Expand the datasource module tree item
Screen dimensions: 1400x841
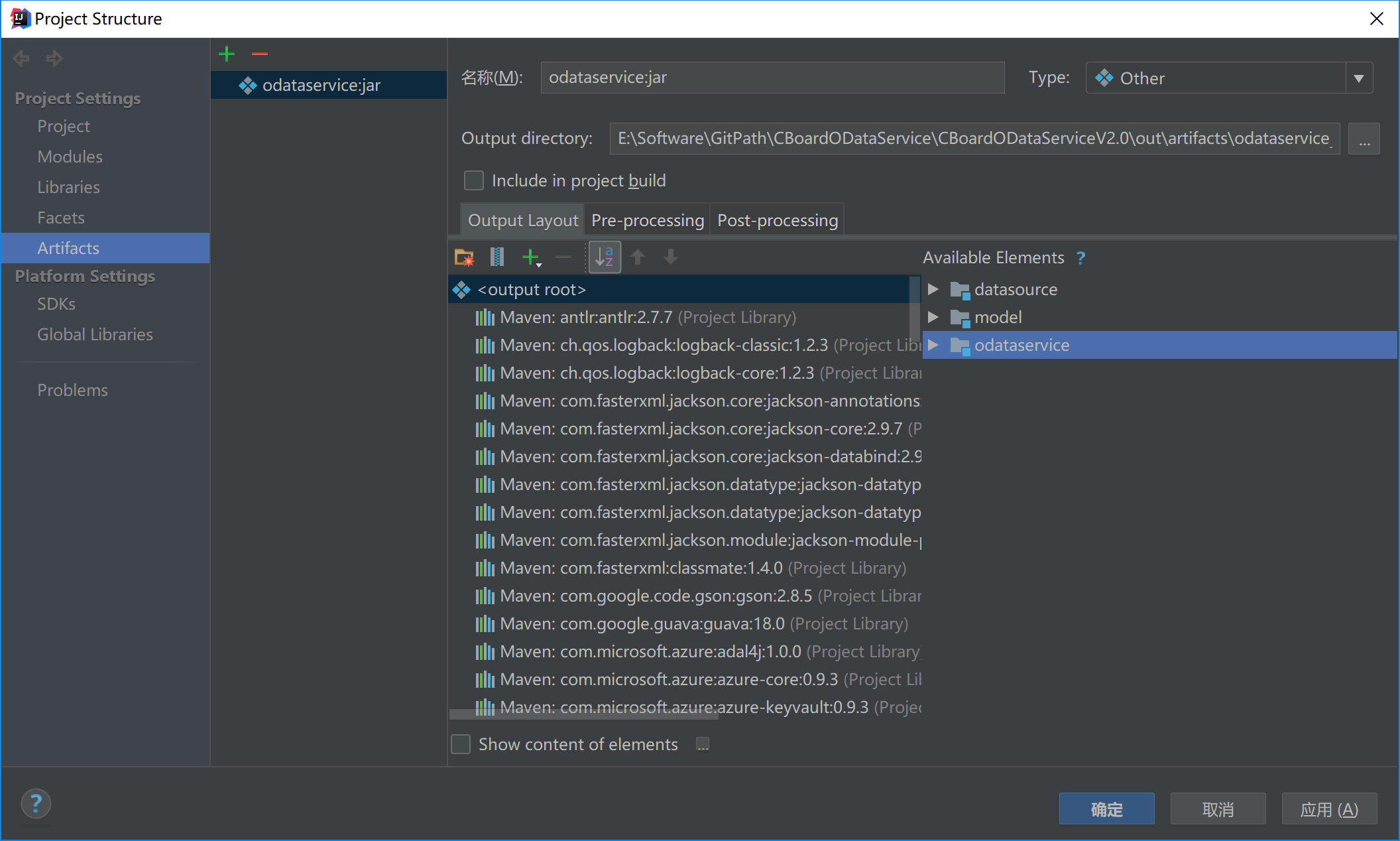click(x=934, y=289)
